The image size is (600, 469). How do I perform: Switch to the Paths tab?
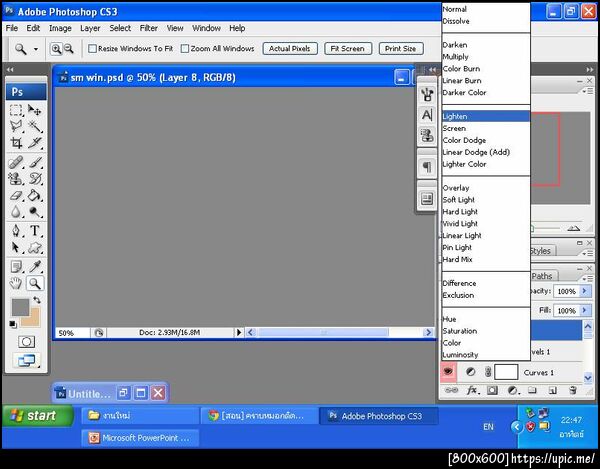[543, 276]
